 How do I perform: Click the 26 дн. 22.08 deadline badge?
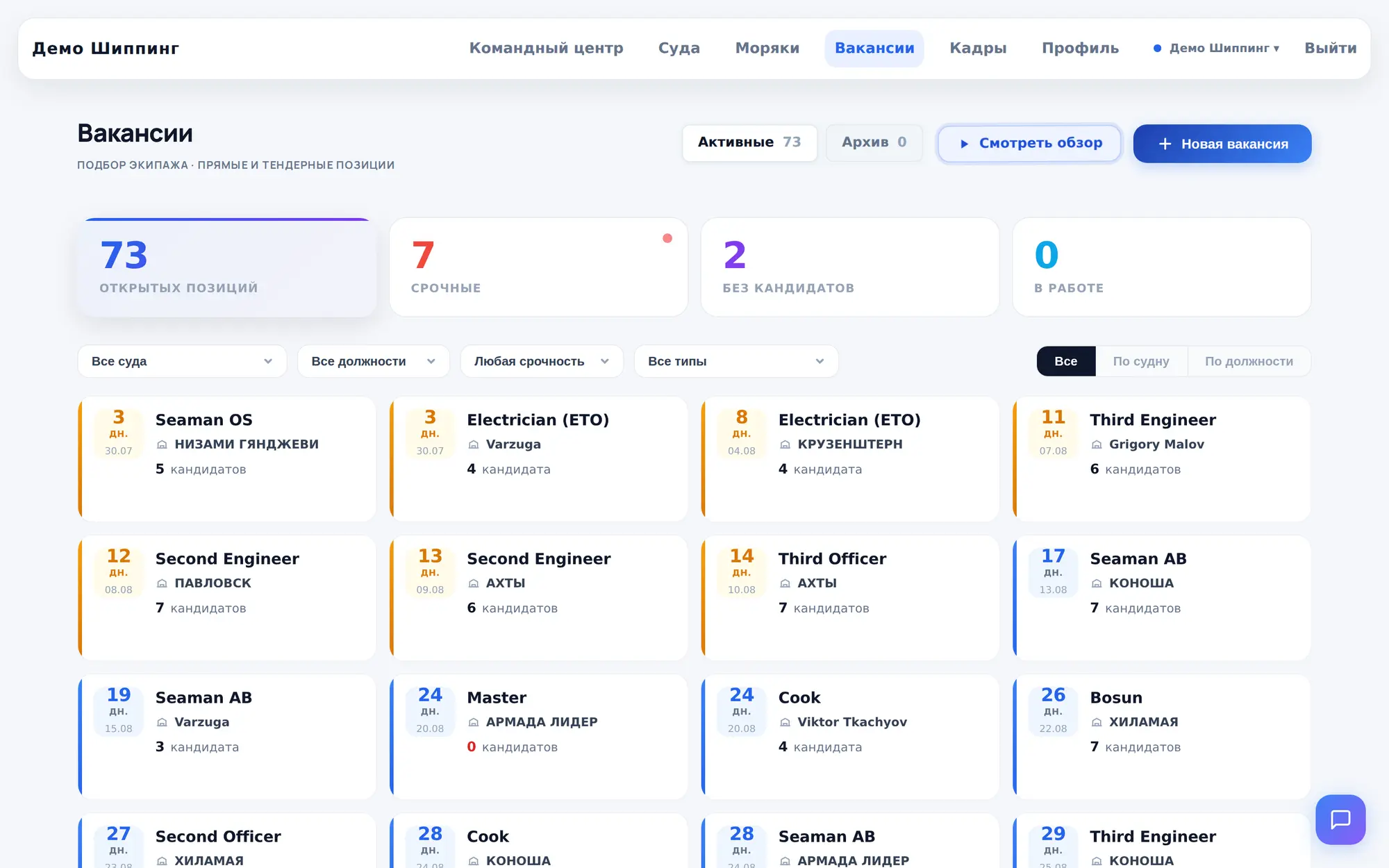click(1053, 710)
